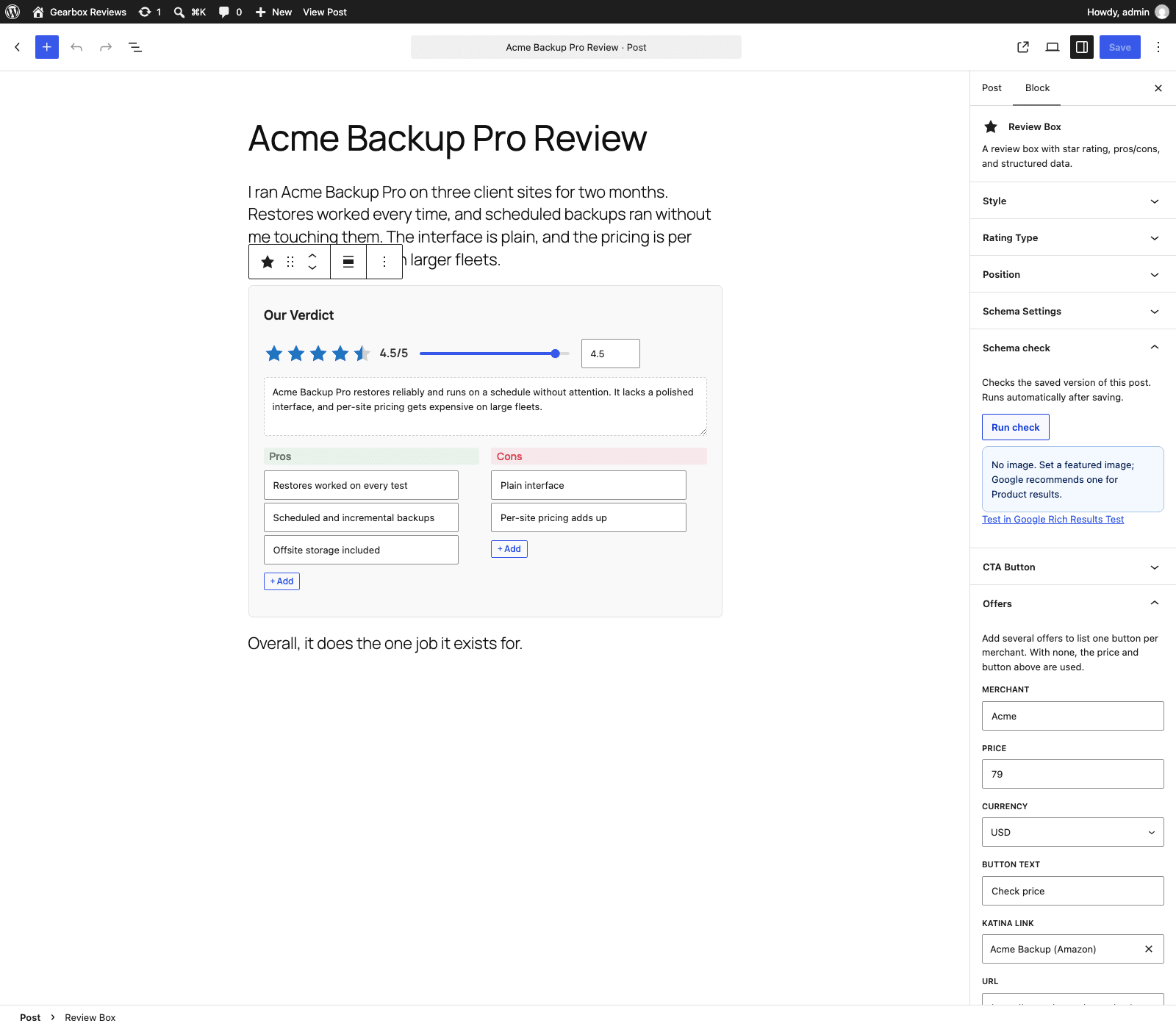Grab the block drag handle
Image resolution: width=1176 pixels, height=1029 pixels.
290,262
